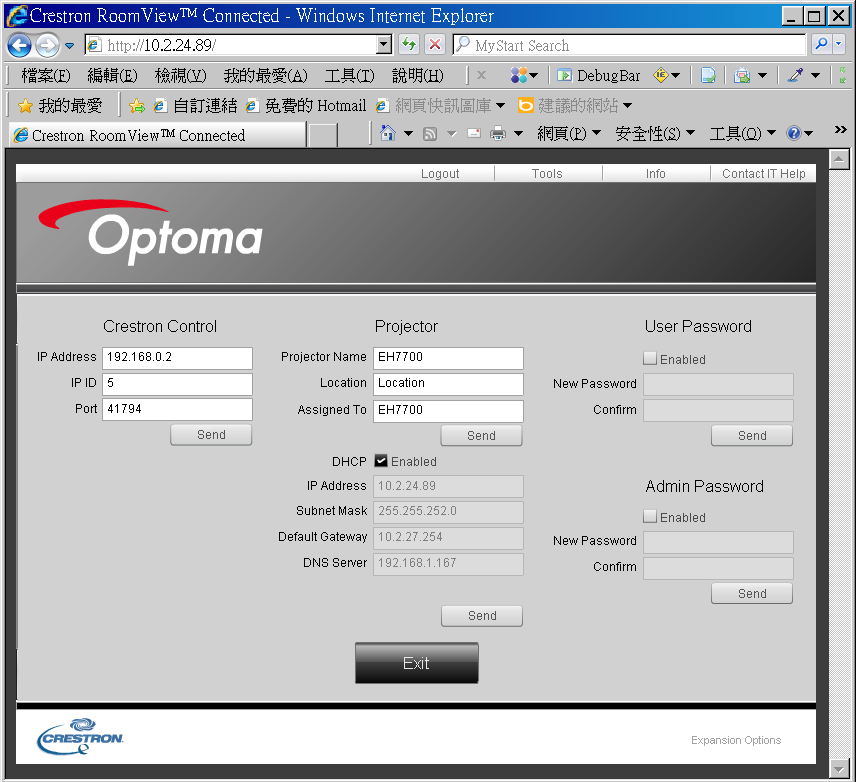Open the 工具(T) Tools menu
856x782 pixels.
pos(349,75)
